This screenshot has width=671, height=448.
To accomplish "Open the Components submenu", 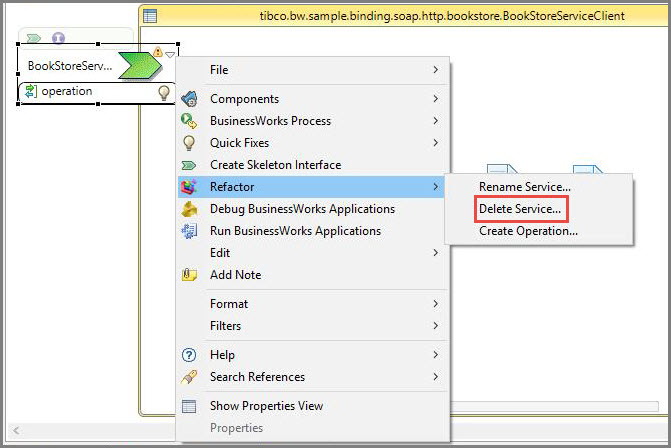I will [x=313, y=99].
